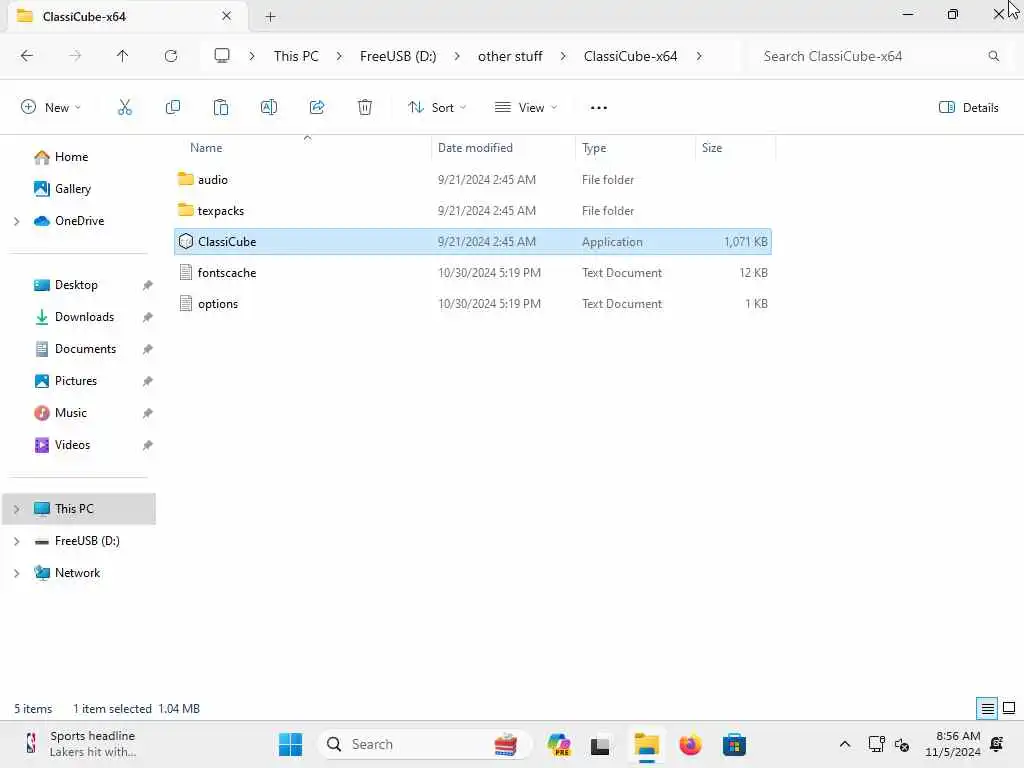Click the other stuff breadcrumb
Image resolution: width=1024 pixels, height=768 pixels.
pos(510,56)
